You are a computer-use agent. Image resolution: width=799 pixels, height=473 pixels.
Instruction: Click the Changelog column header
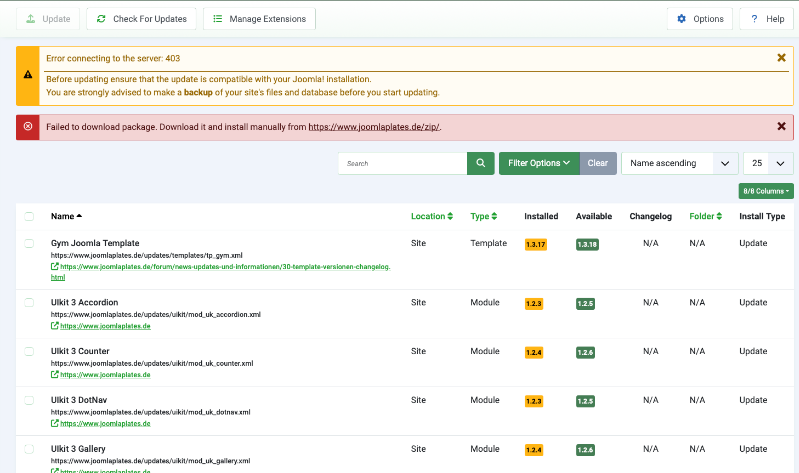click(x=650, y=216)
